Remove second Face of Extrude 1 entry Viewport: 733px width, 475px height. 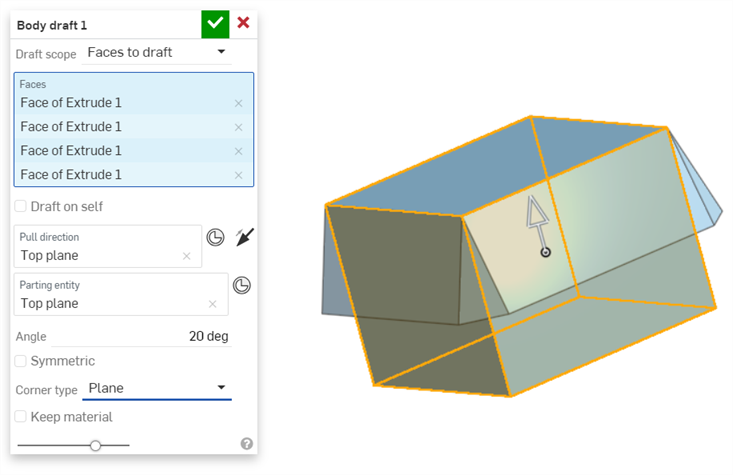[238, 127]
